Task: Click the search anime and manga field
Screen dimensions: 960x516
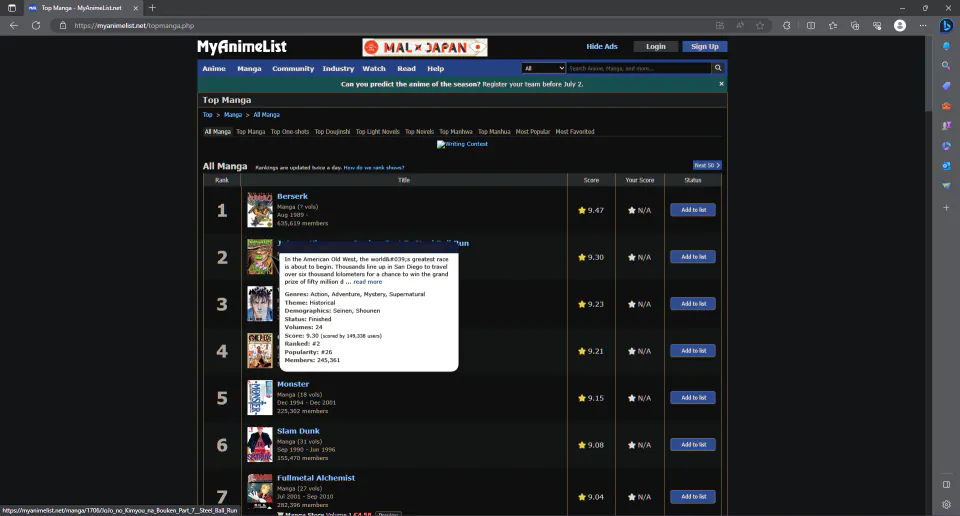Action: coord(639,68)
